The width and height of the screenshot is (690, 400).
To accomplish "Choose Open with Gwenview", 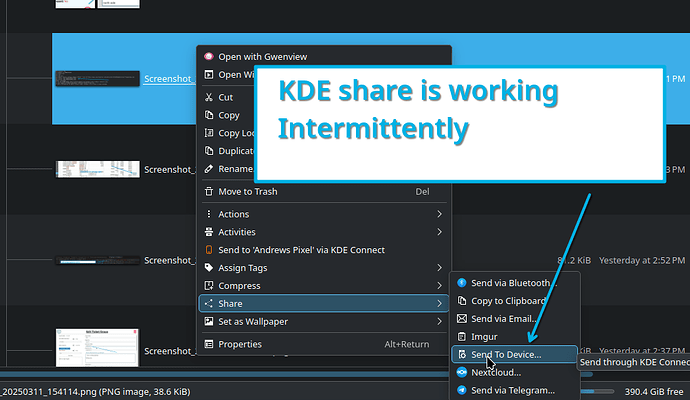I will point(324,56).
